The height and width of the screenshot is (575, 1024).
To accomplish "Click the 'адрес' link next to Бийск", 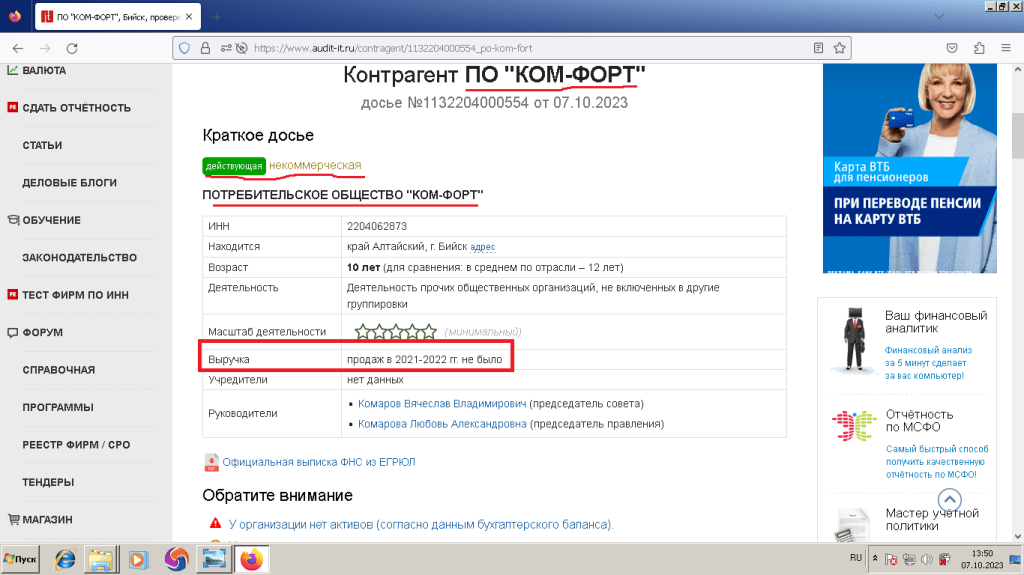I will 483,247.
